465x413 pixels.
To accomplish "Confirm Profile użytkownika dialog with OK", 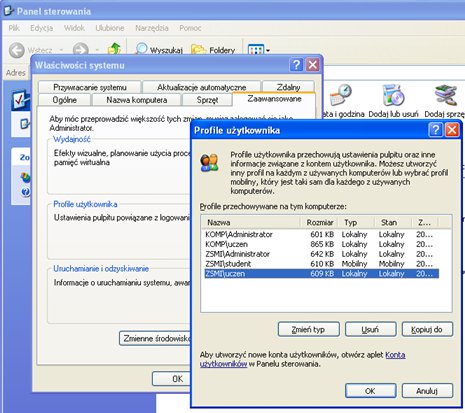I will pyautogui.click(x=371, y=391).
